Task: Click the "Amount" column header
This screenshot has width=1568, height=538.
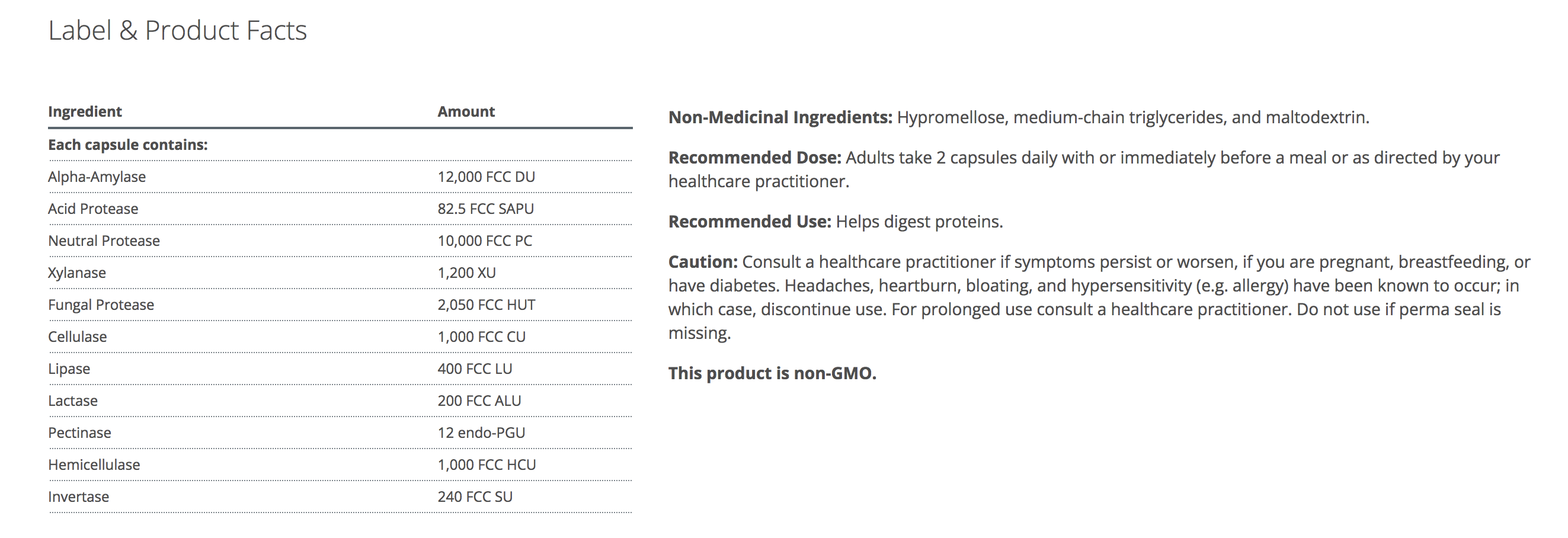Action: pos(466,111)
